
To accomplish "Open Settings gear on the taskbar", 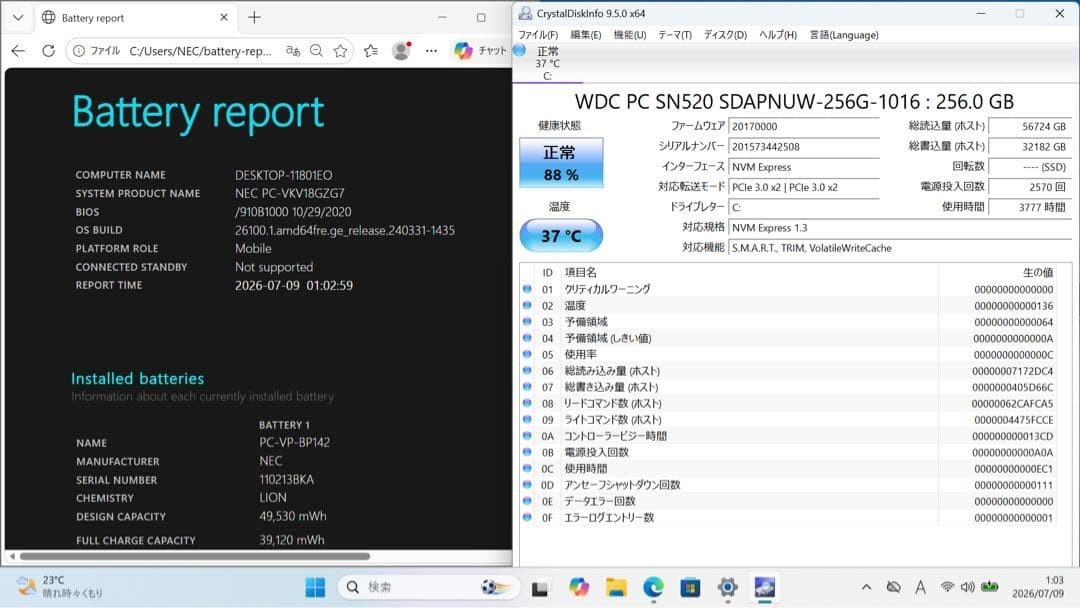I will pos(727,587).
